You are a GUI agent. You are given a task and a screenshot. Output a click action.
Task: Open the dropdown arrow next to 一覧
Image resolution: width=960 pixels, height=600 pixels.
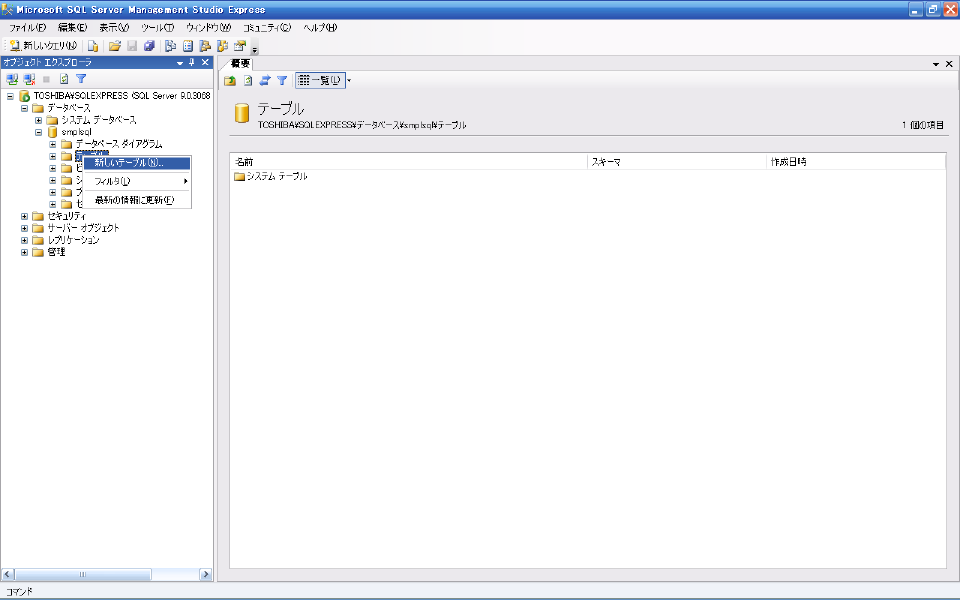349,80
